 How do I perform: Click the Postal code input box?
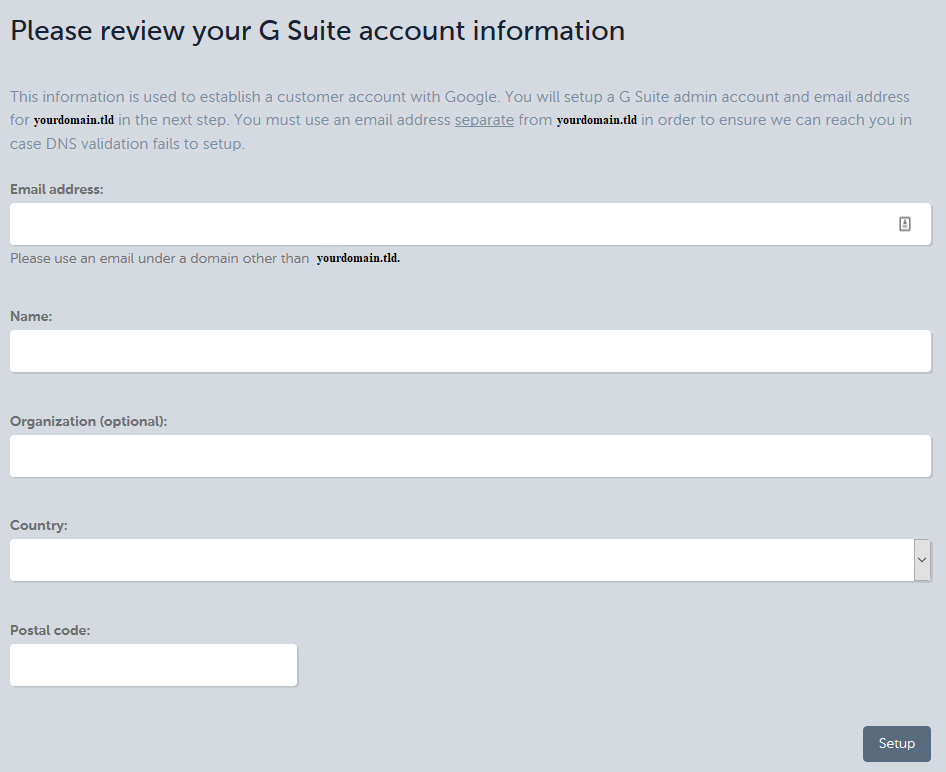[x=153, y=665]
